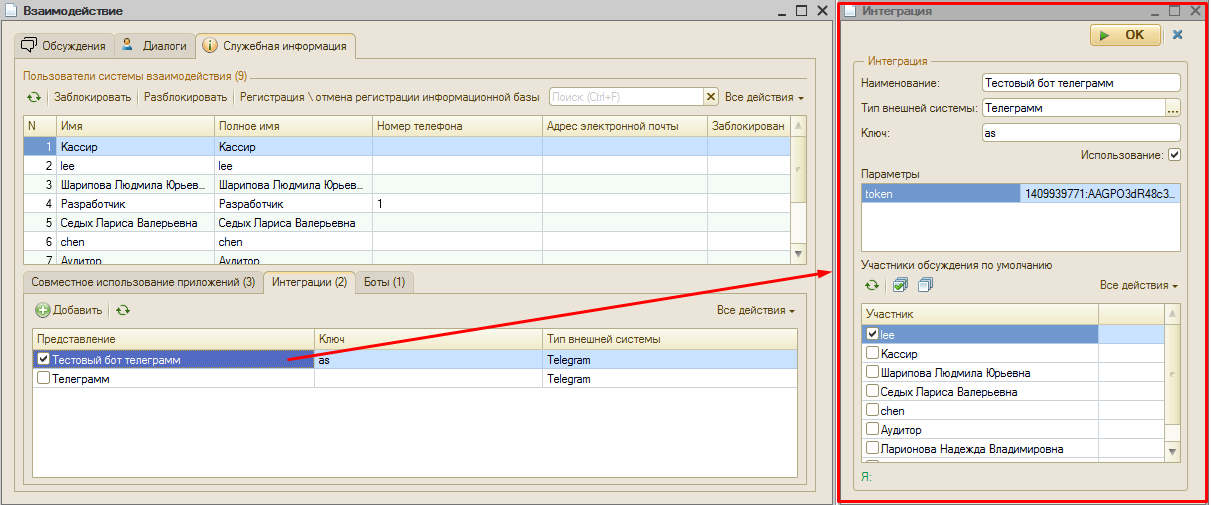Click the refresh icon next to Добавить
1211x505 pixels.
pyautogui.click(x=123, y=311)
